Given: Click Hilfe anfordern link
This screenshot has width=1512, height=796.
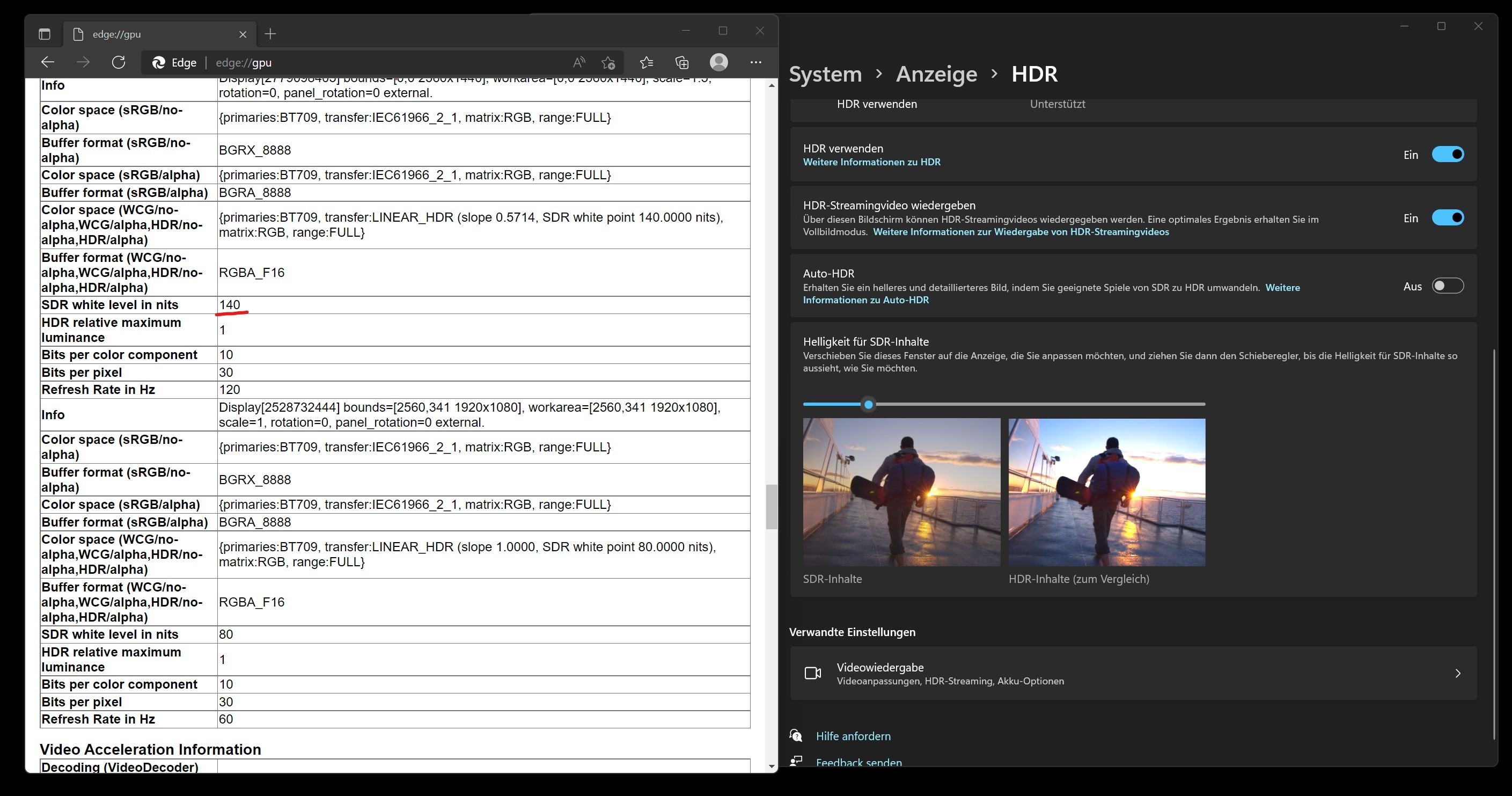Looking at the screenshot, I should 853,736.
